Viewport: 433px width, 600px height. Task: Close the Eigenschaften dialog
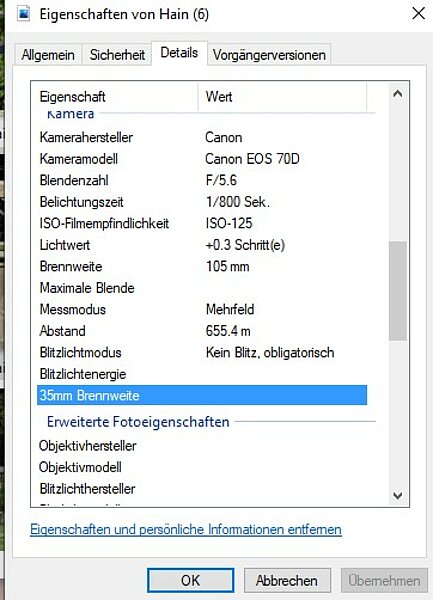coord(418,14)
